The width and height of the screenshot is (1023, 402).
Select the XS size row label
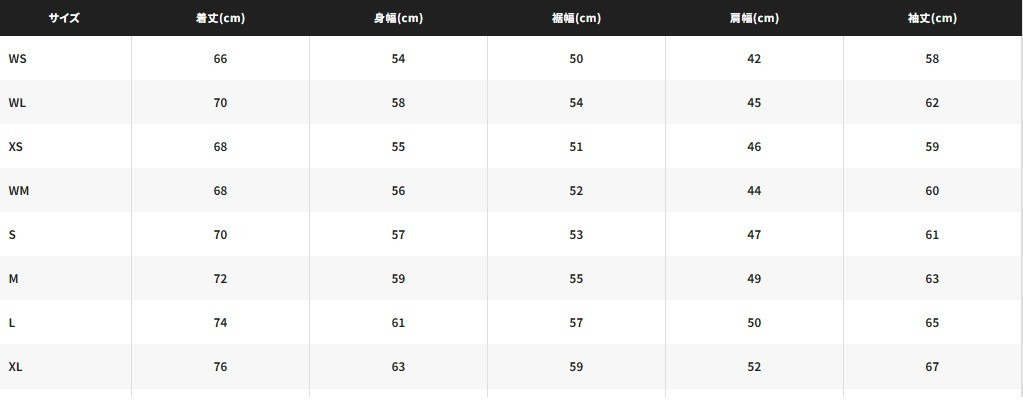point(16,147)
